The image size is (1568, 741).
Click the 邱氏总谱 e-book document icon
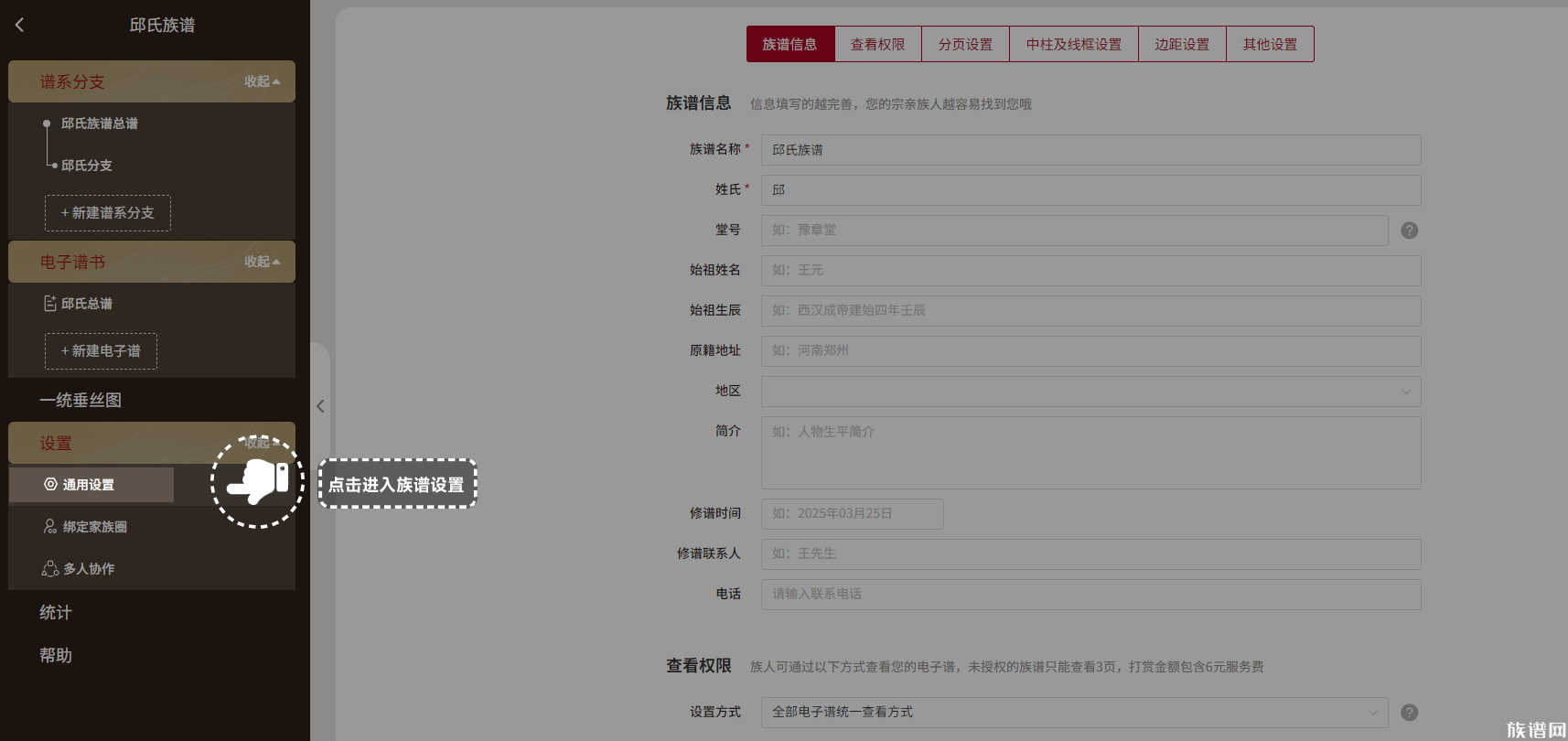pos(50,303)
